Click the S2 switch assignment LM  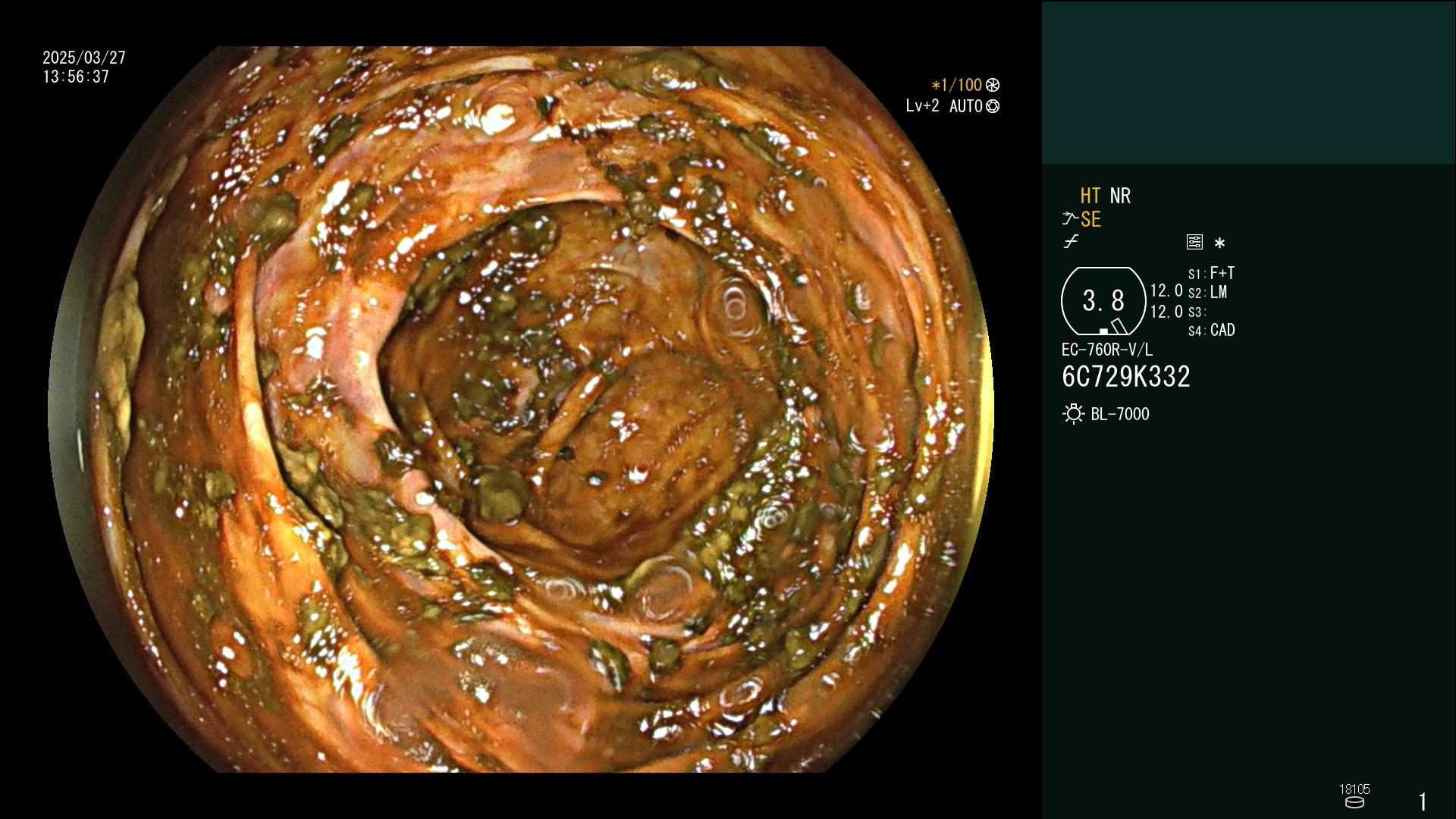click(1208, 293)
